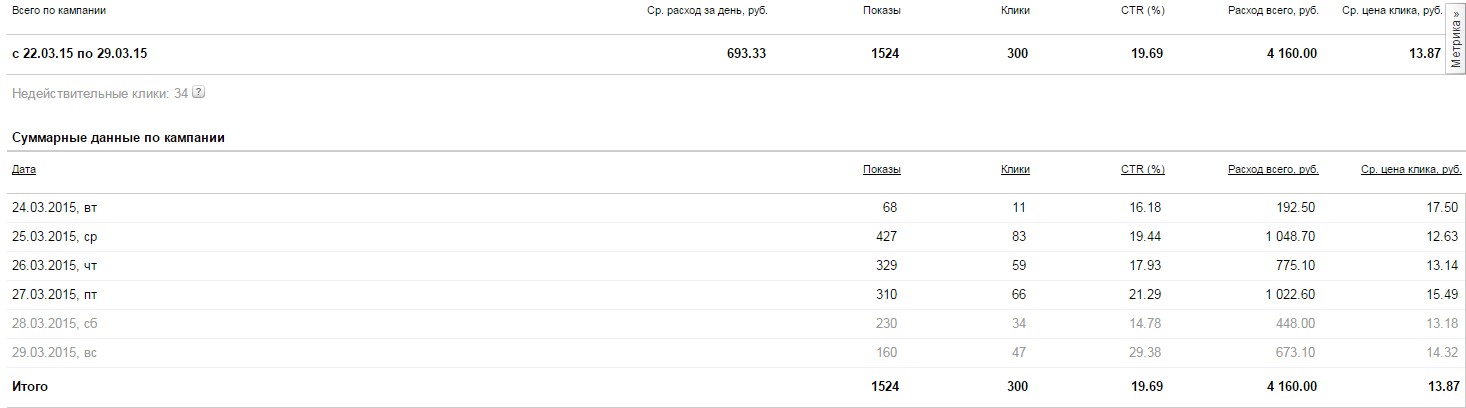Click the 1 048.70 expense value
The image size is (1466, 408).
[1286, 237]
